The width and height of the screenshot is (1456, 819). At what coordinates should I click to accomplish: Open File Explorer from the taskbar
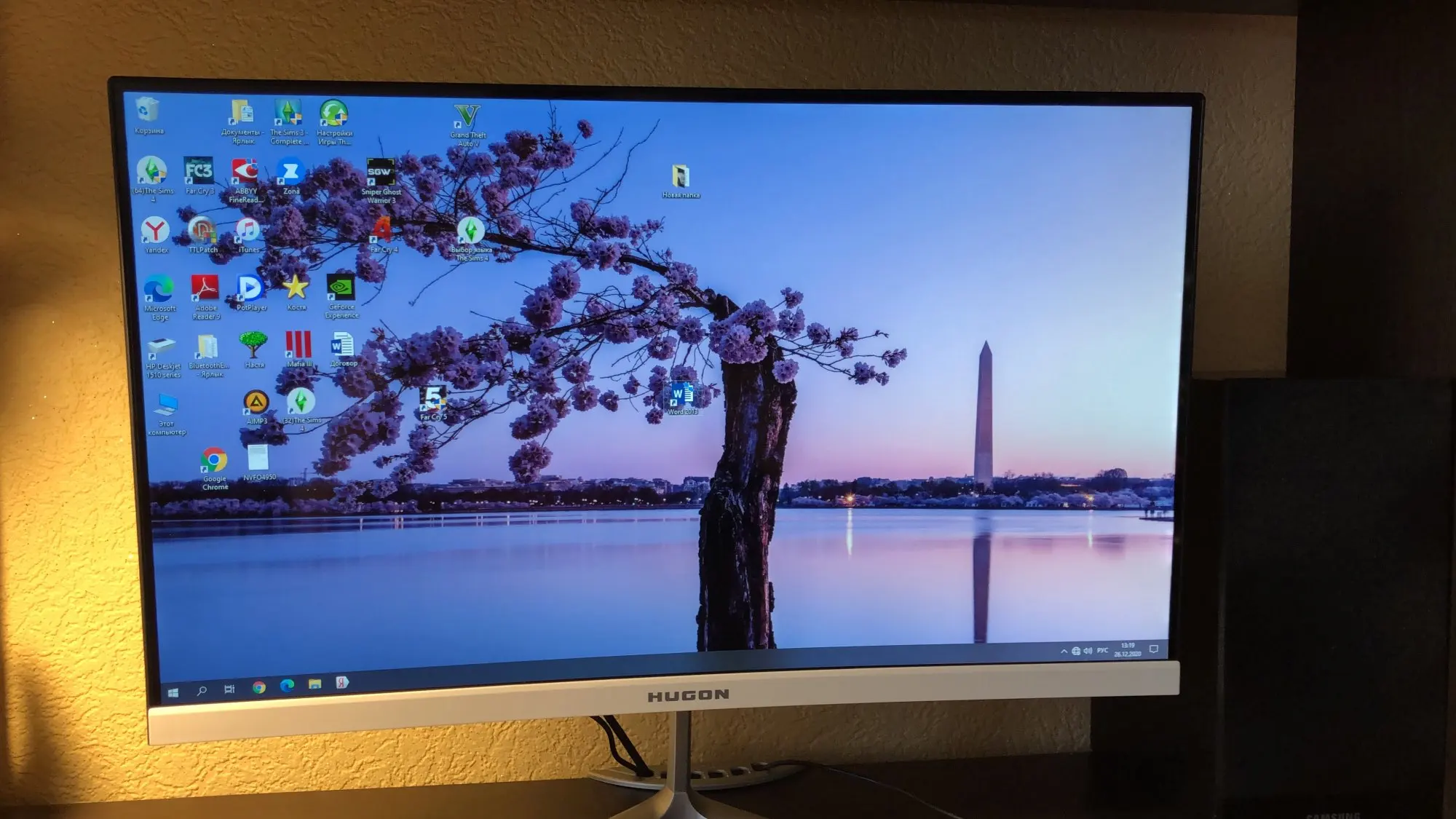314,684
